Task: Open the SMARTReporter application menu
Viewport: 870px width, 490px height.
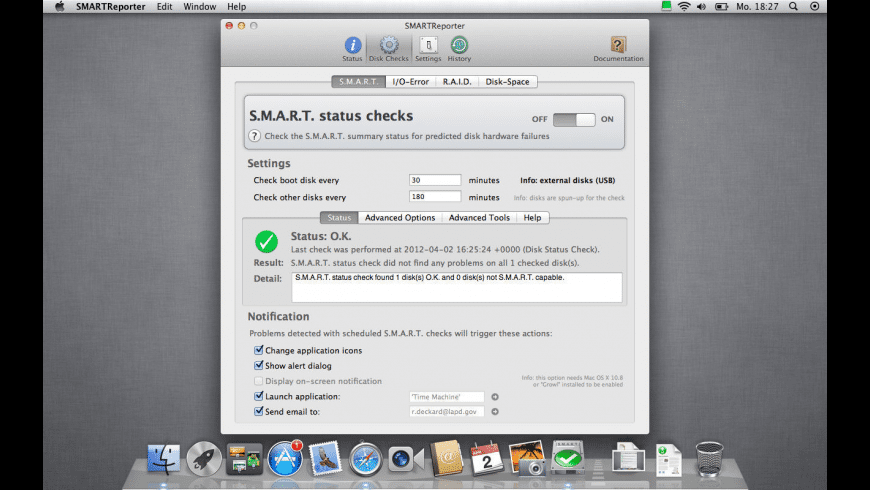Action: 110,7
